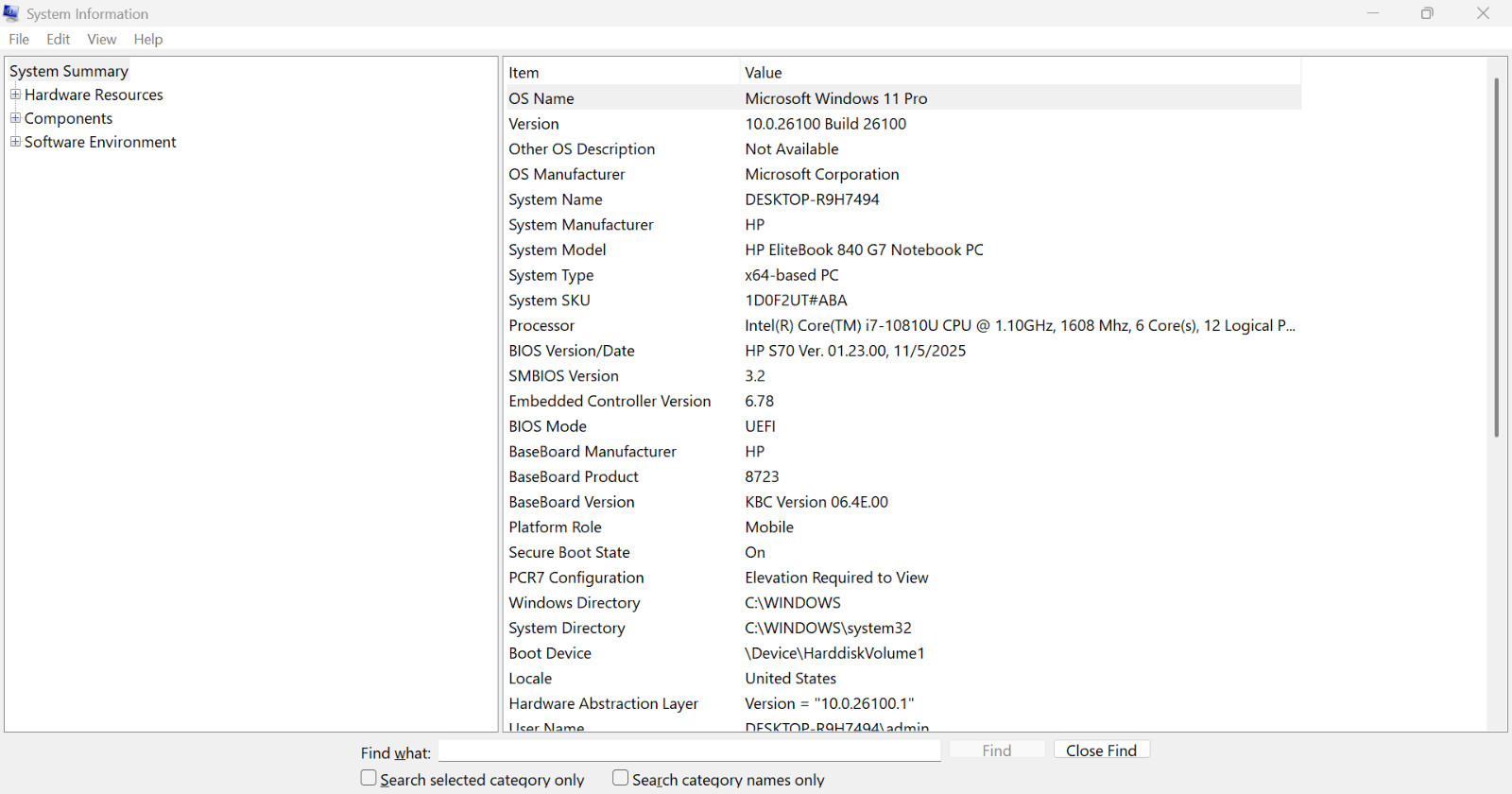1512x794 pixels.
Task: Click the System Directory item
Action: click(567, 629)
